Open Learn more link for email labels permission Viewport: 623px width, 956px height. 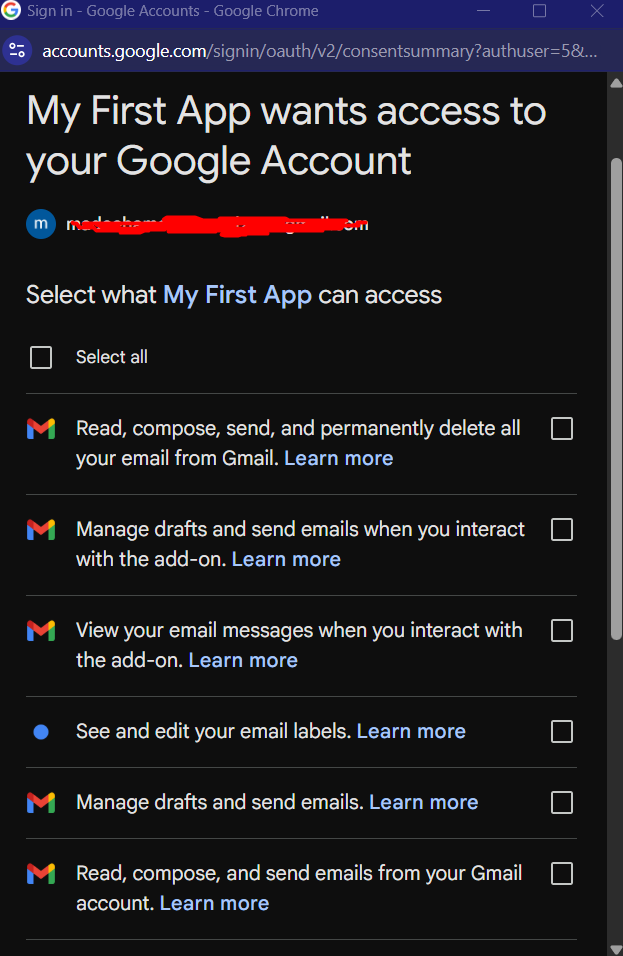411,732
